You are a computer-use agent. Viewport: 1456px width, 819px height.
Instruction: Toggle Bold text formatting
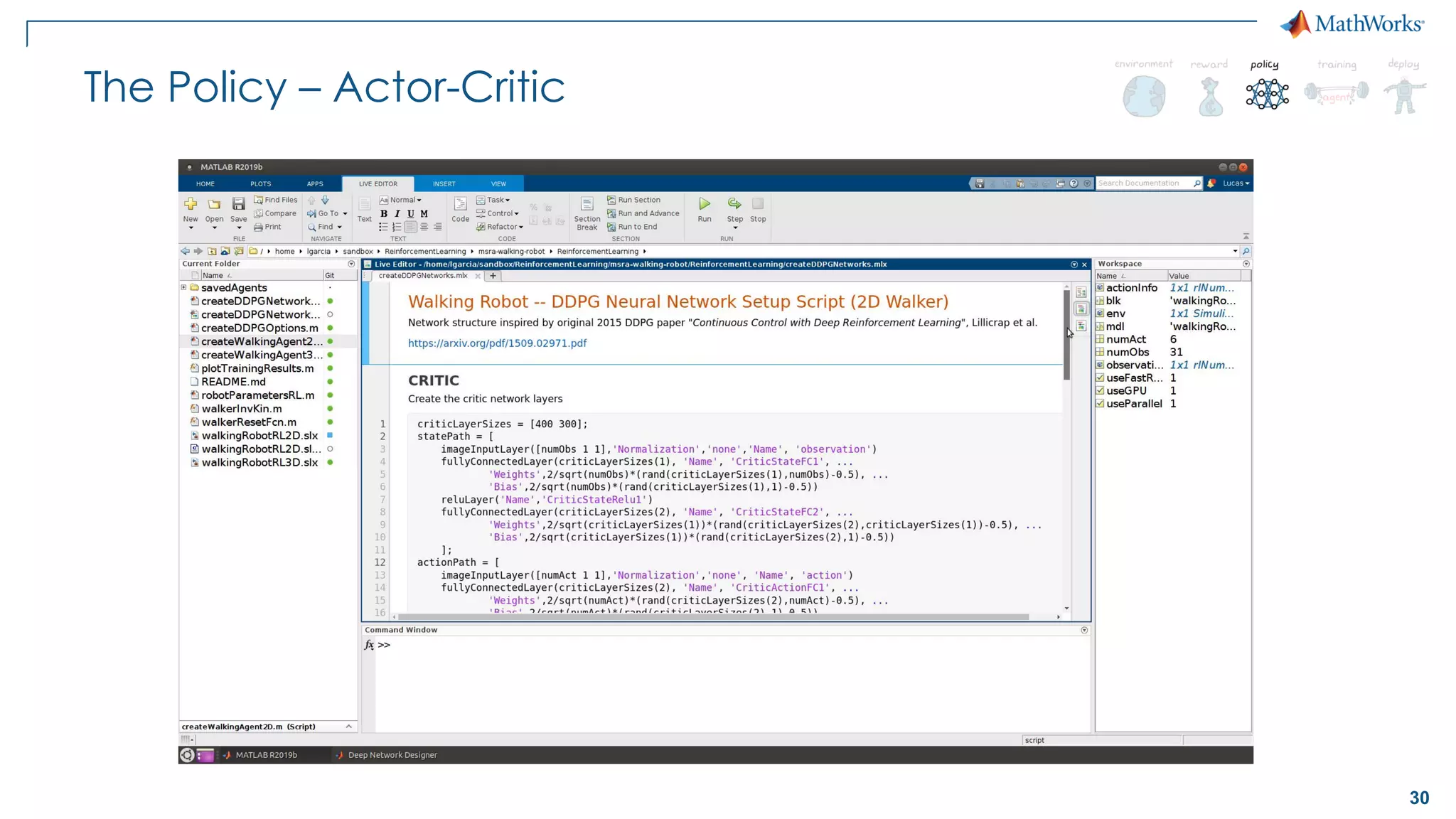(x=384, y=213)
